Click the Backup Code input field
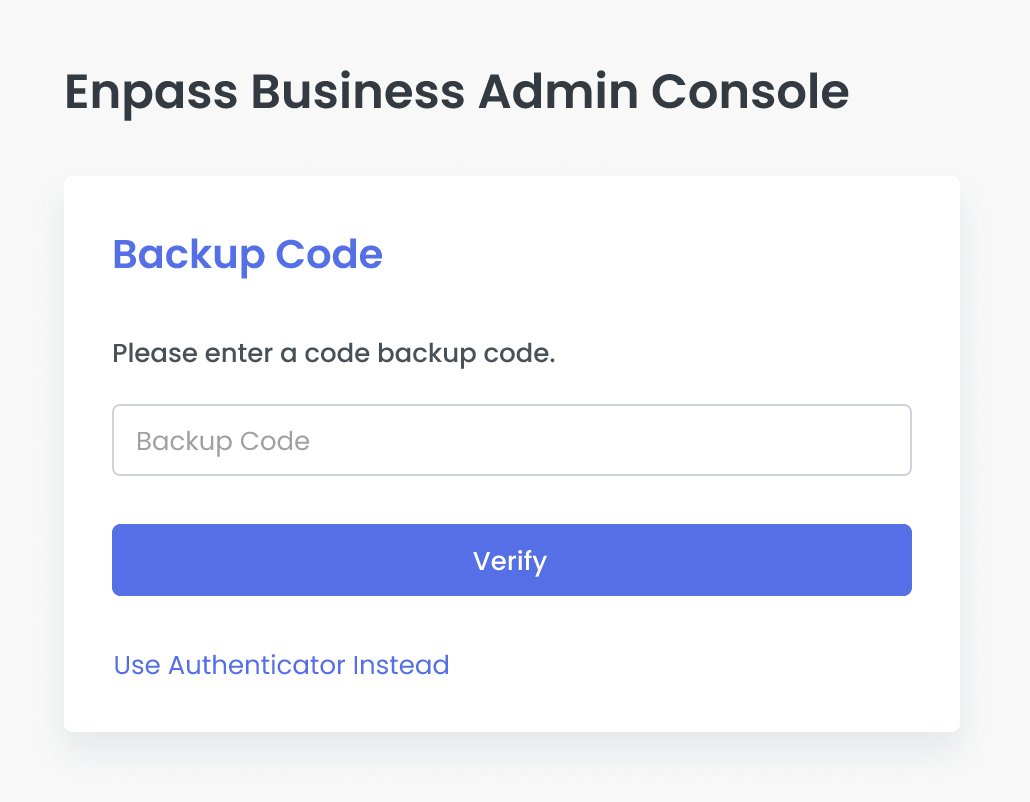The image size is (1030, 802). click(512, 440)
